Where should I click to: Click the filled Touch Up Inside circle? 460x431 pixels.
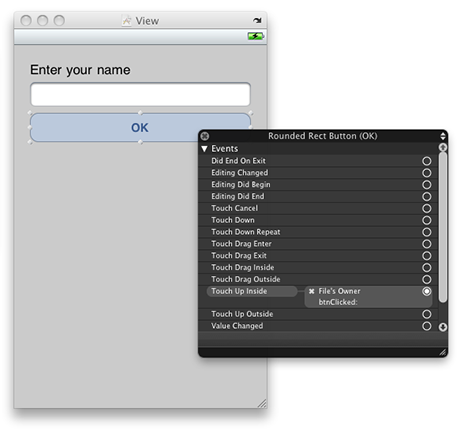[x=426, y=291]
